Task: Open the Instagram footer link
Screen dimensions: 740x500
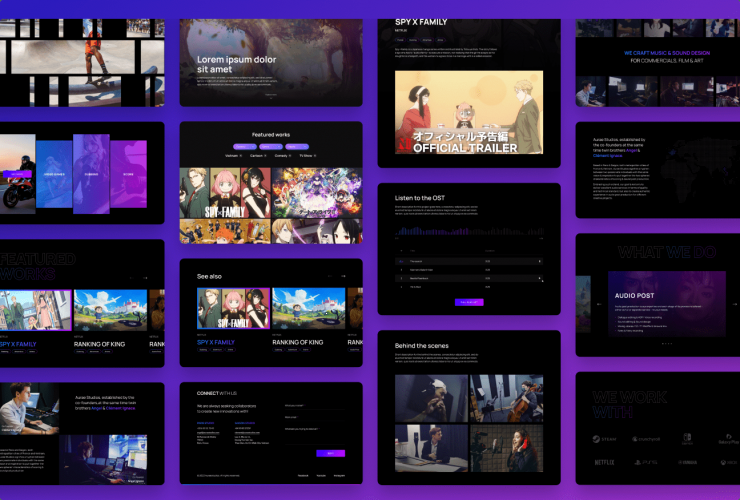Action: click(339, 475)
